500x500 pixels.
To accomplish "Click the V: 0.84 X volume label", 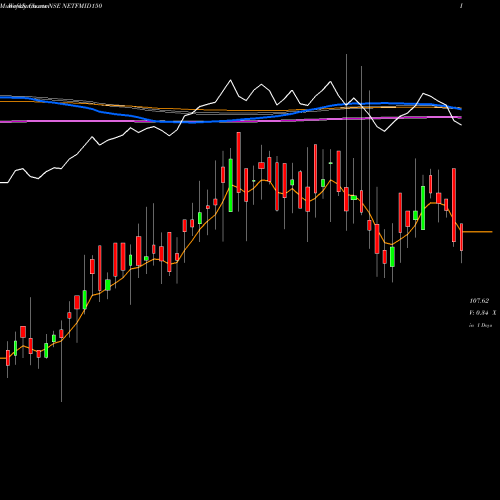I will (x=483, y=313).
